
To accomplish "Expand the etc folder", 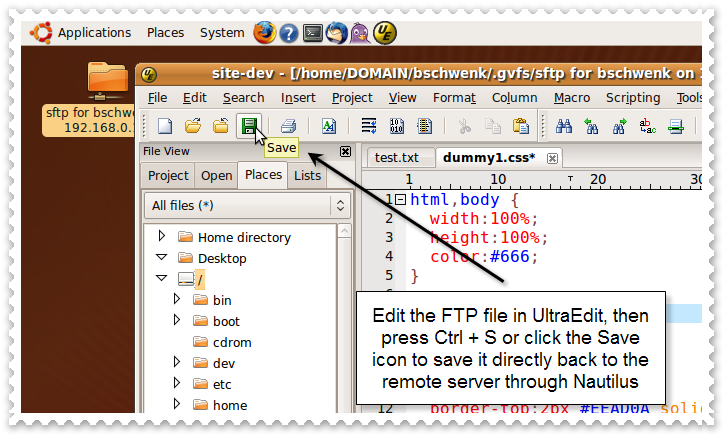I will click(x=177, y=383).
